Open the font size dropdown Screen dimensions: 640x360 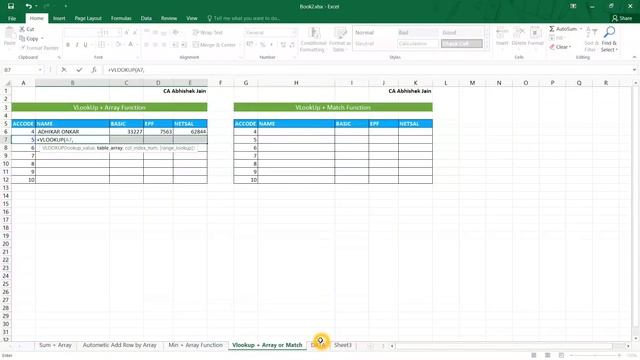(x=119, y=32)
